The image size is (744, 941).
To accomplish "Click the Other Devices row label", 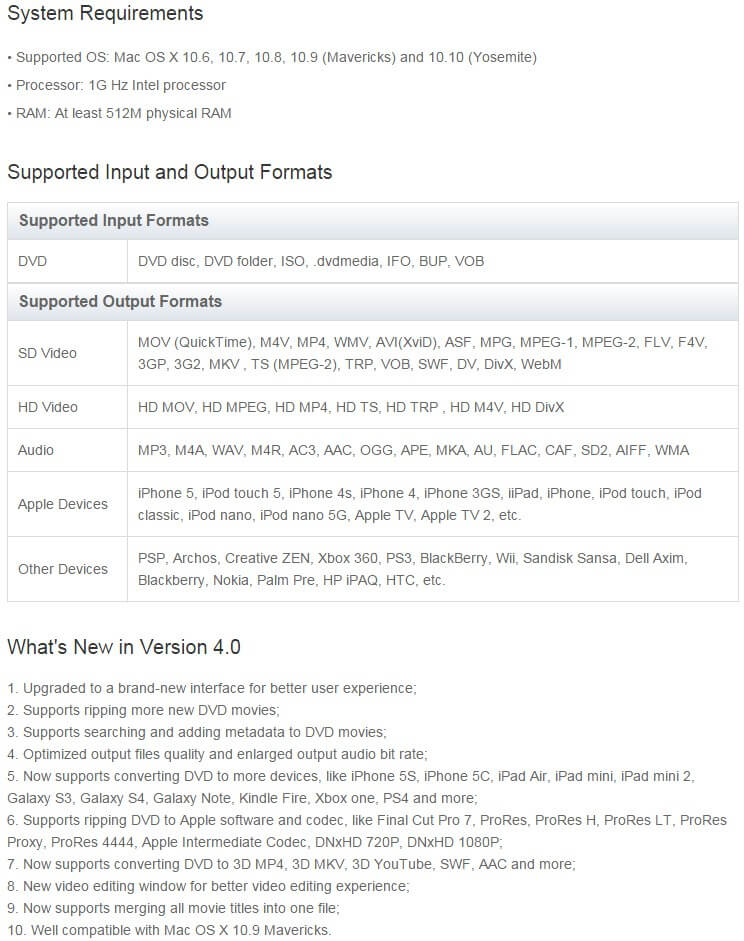I will (62, 569).
